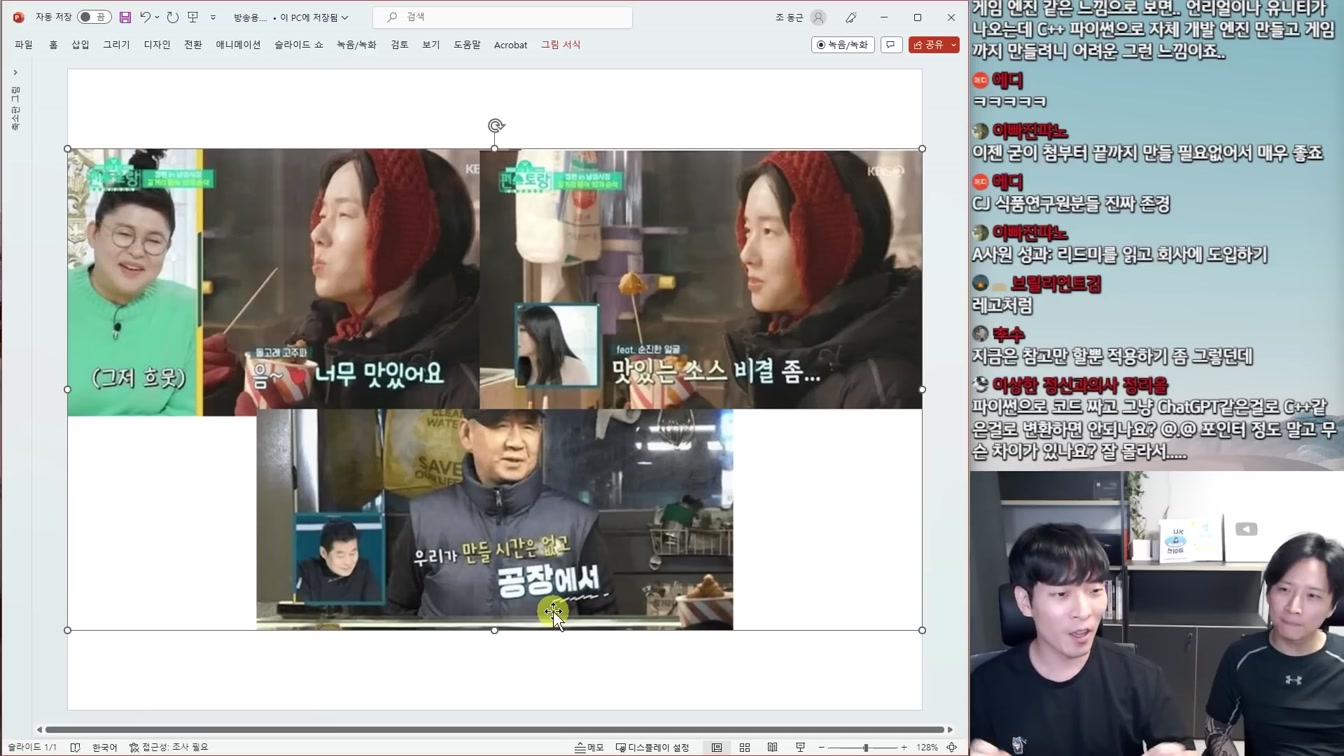Click chat user name 브릴리언트킴
The height and width of the screenshot is (756, 1344).
[x=1056, y=284]
